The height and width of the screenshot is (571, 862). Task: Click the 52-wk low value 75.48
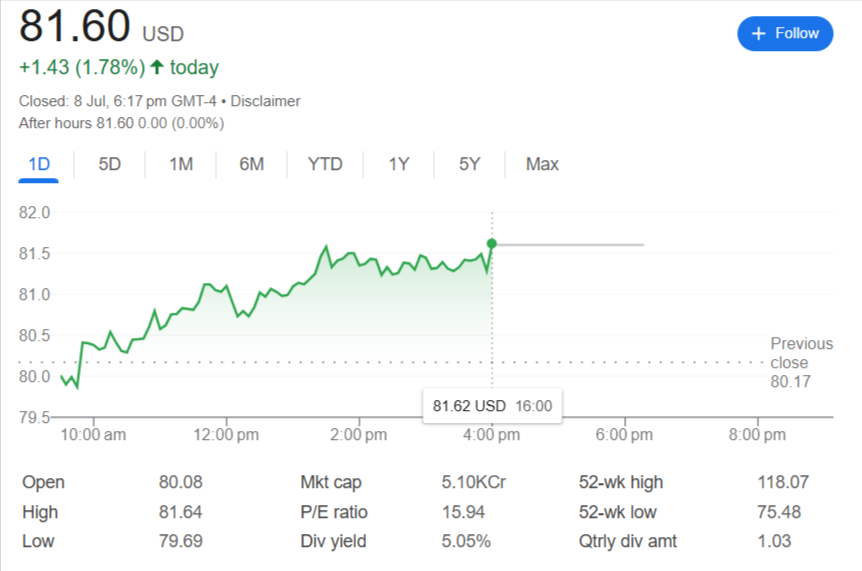pyautogui.click(x=779, y=512)
